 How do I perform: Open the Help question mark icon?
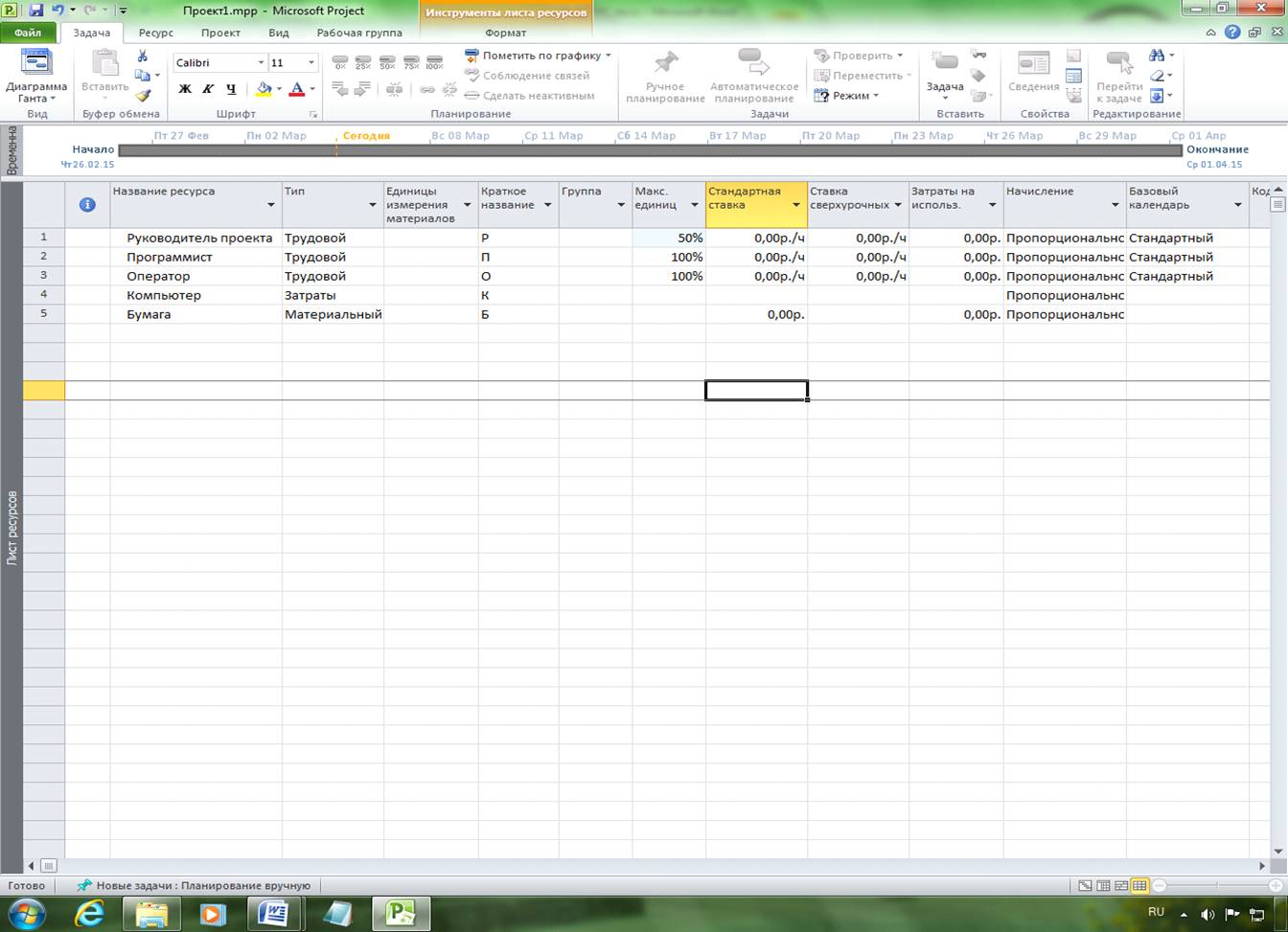[x=1232, y=33]
